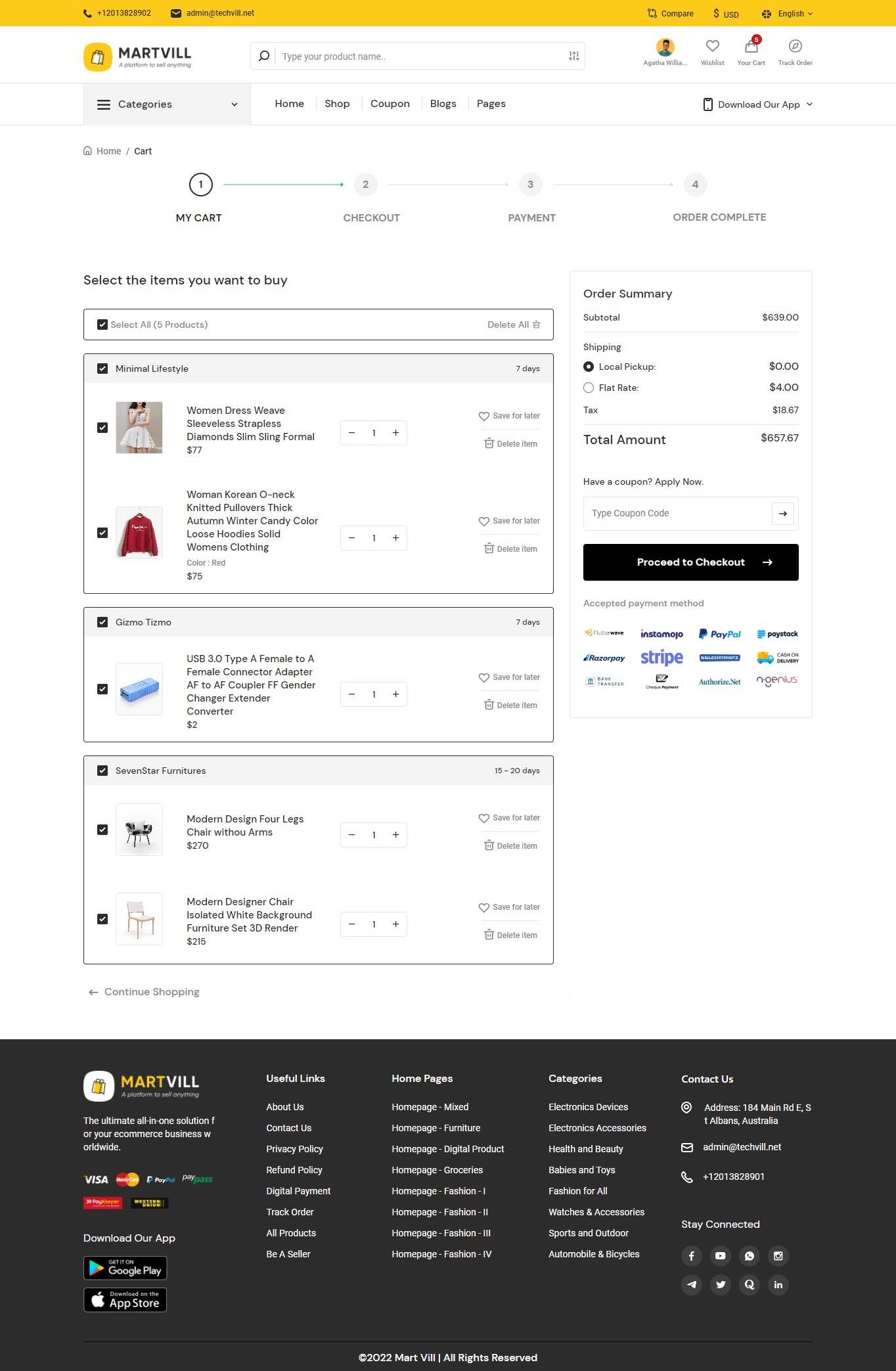Viewport: 896px width, 1371px height.
Task: Increase quantity of Modern Design Four Legs Chair
Action: [395, 835]
